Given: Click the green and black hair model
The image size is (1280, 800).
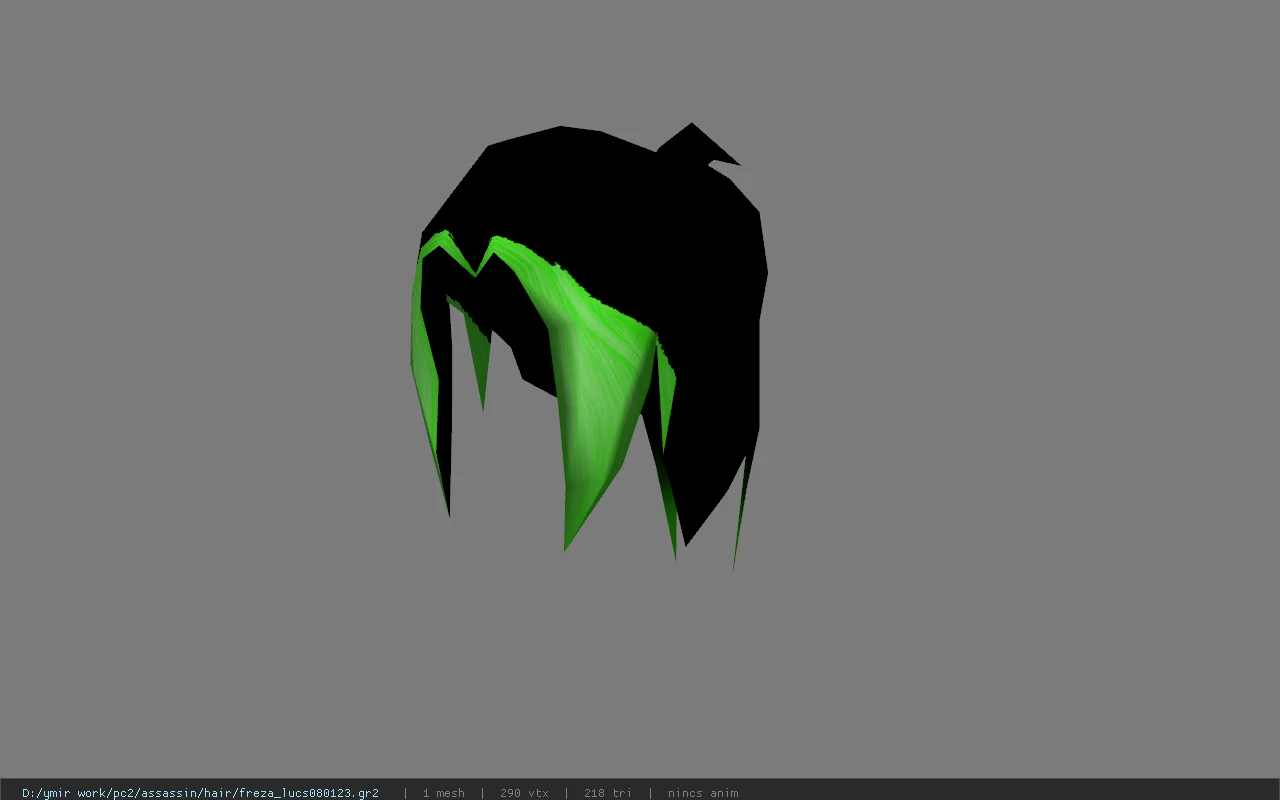Looking at the screenshot, I should [589, 348].
